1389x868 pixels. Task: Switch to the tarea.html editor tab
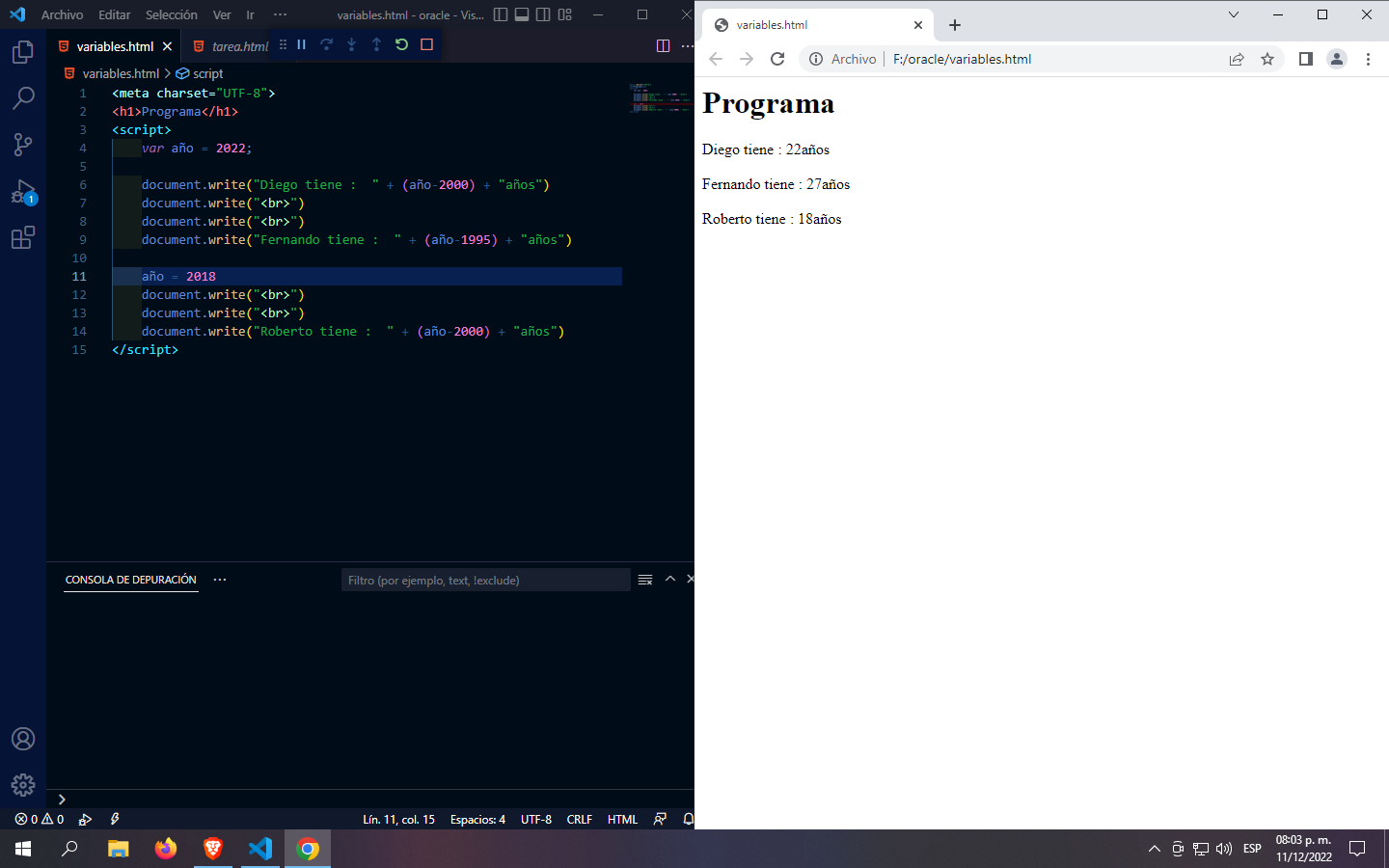tap(240, 46)
